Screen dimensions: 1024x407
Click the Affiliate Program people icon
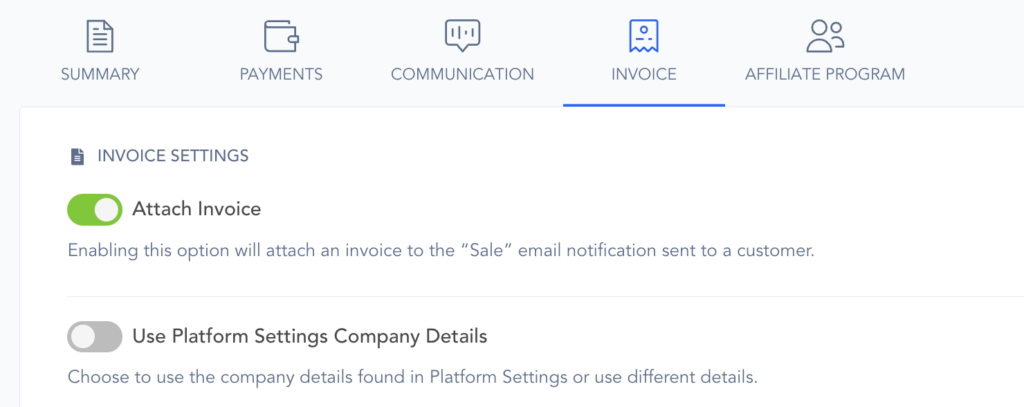[x=825, y=36]
